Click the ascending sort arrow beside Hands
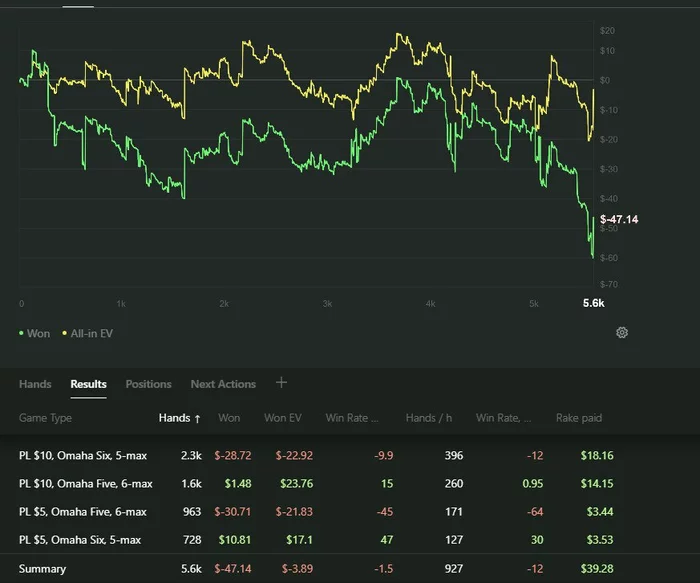Viewport: 700px width, 583px height. (x=197, y=418)
